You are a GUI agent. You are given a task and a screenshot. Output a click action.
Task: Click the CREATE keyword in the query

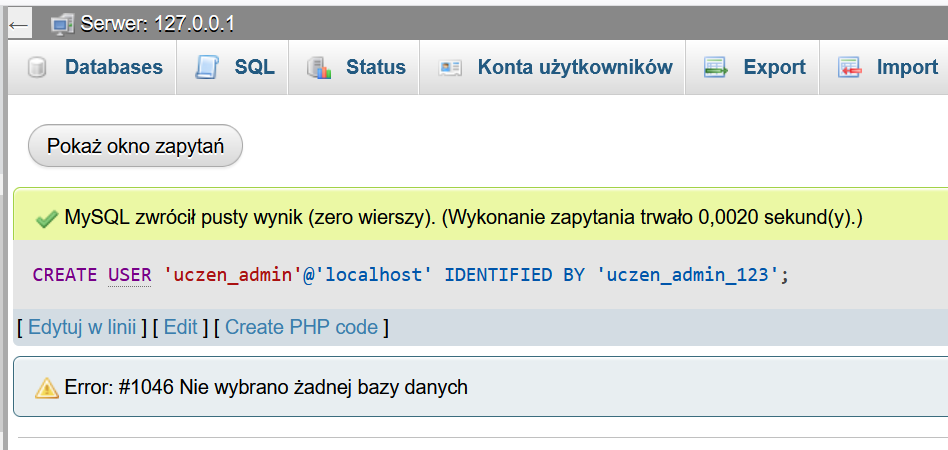[65, 274]
